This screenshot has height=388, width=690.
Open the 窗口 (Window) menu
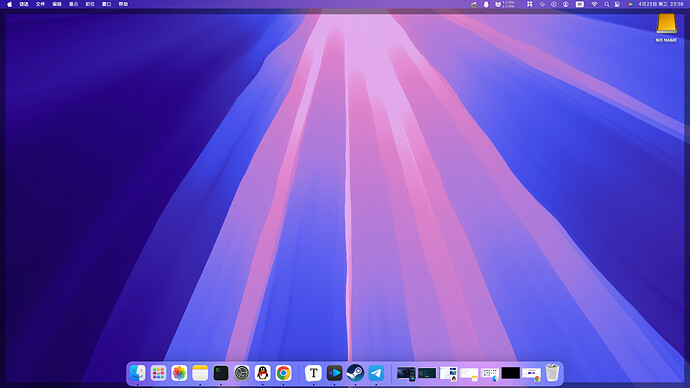point(106,4)
